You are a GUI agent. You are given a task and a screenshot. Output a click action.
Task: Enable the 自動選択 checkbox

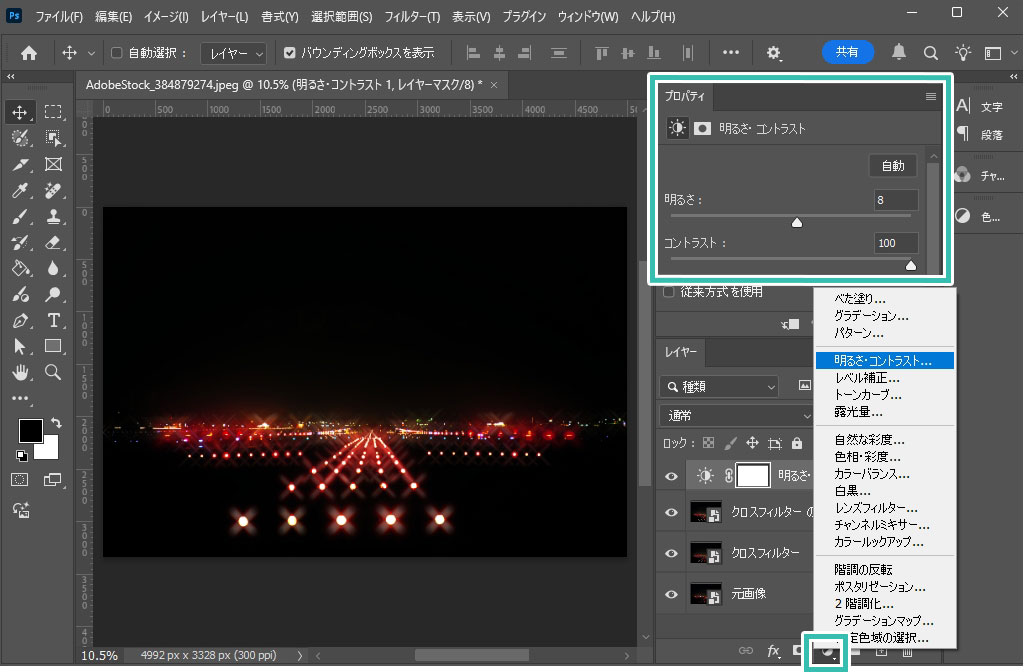point(116,53)
